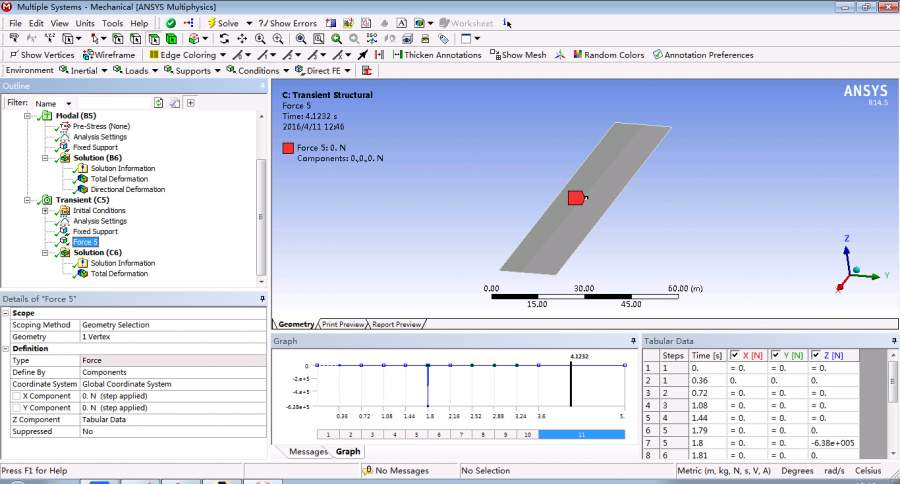Open the Conditions menu button
Viewport: 900px width, 484px height.
click(258, 70)
